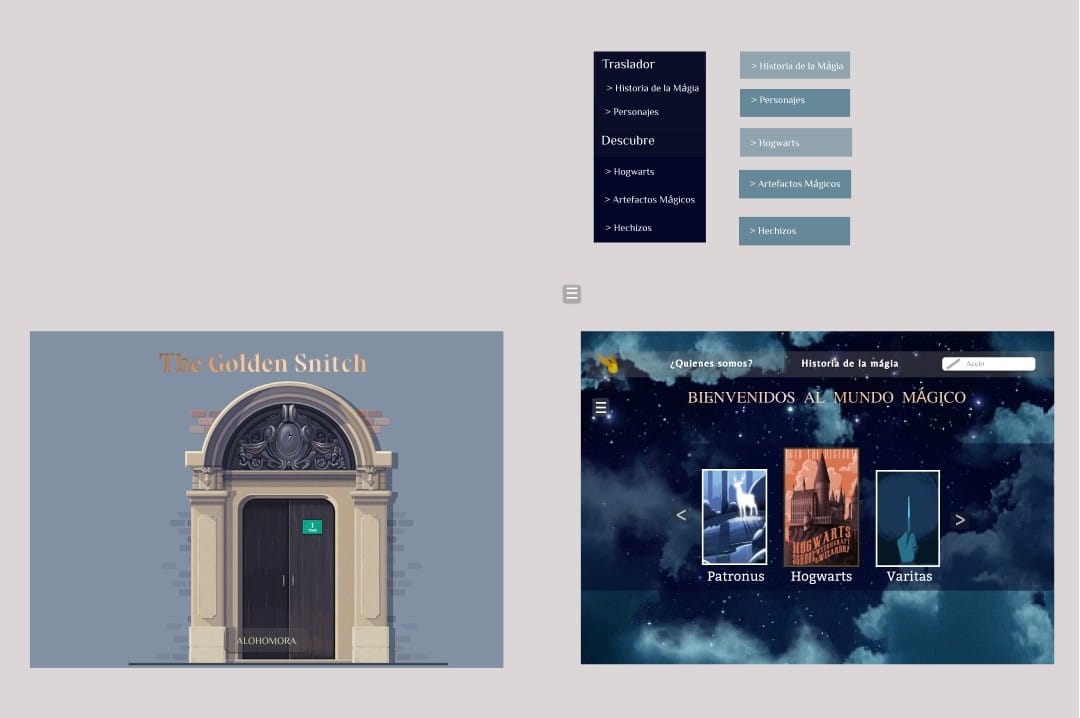This screenshot has width=1080, height=718.
Task: Click the Hogwarts caption under the castle poster
Action: click(x=821, y=577)
